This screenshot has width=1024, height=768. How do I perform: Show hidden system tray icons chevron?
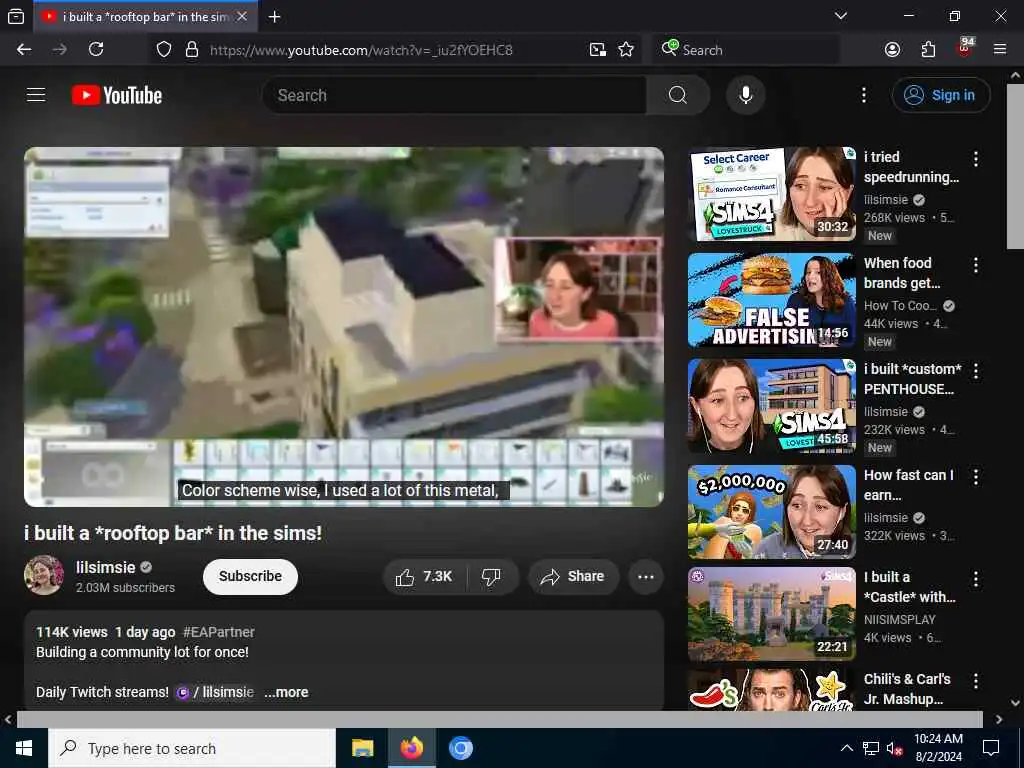pyautogui.click(x=846, y=748)
